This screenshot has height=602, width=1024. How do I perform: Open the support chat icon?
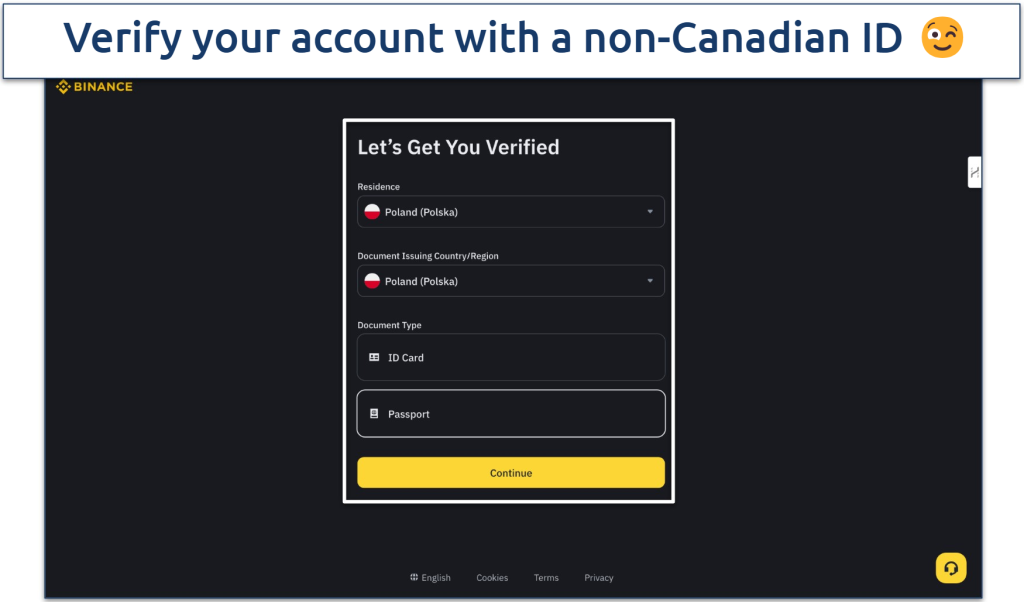(x=951, y=568)
